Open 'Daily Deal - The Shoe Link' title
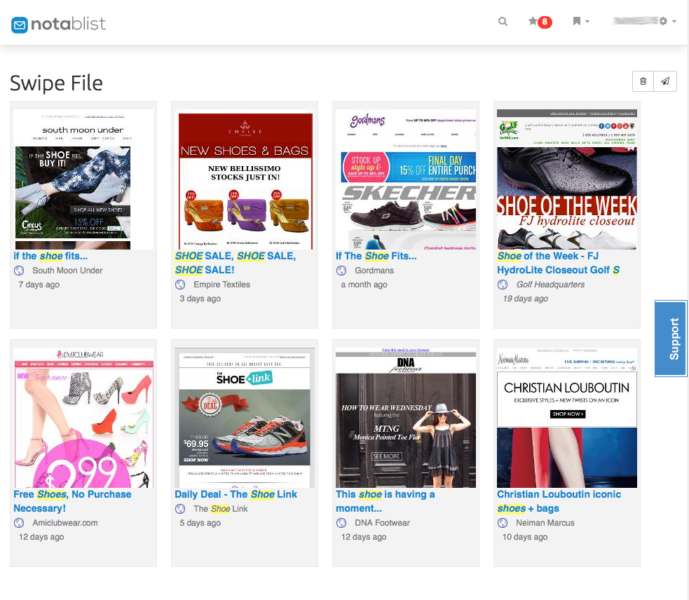 (236, 495)
